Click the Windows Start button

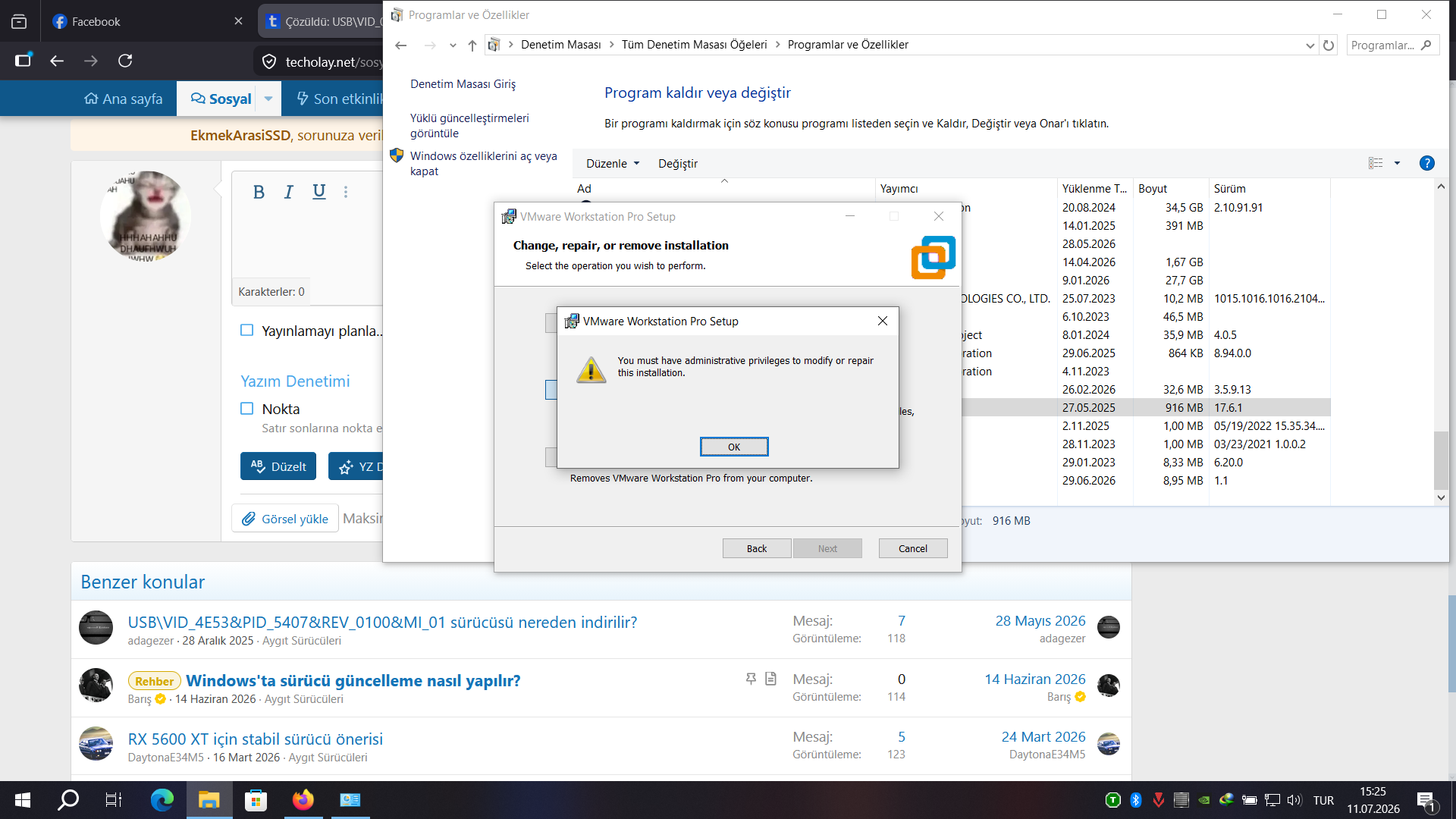pyautogui.click(x=23, y=800)
